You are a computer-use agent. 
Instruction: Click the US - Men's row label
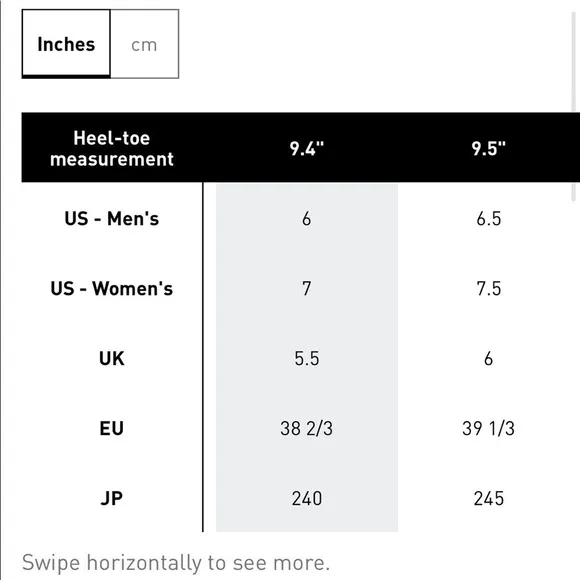tap(112, 218)
